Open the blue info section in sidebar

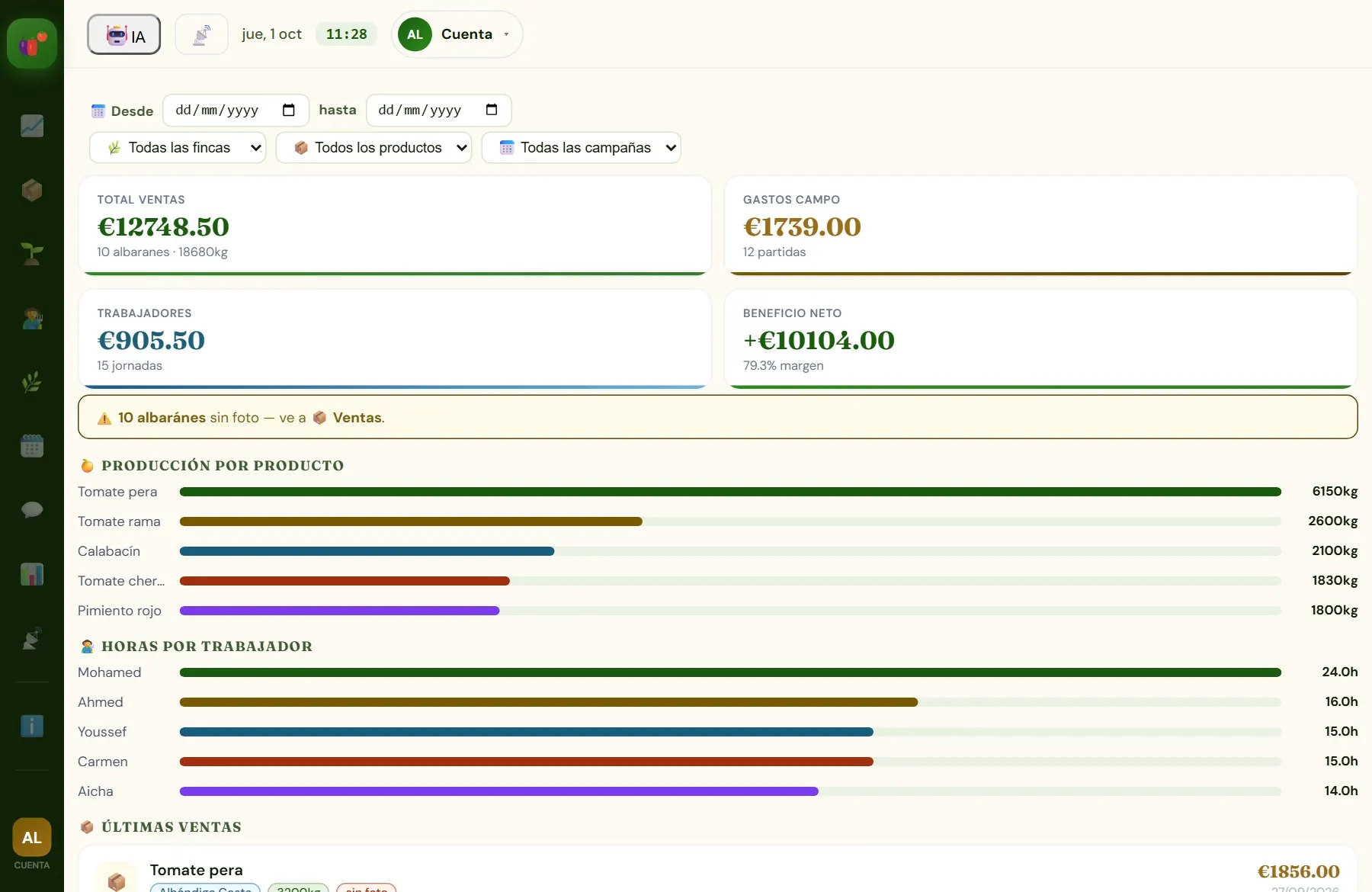(32, 726)
